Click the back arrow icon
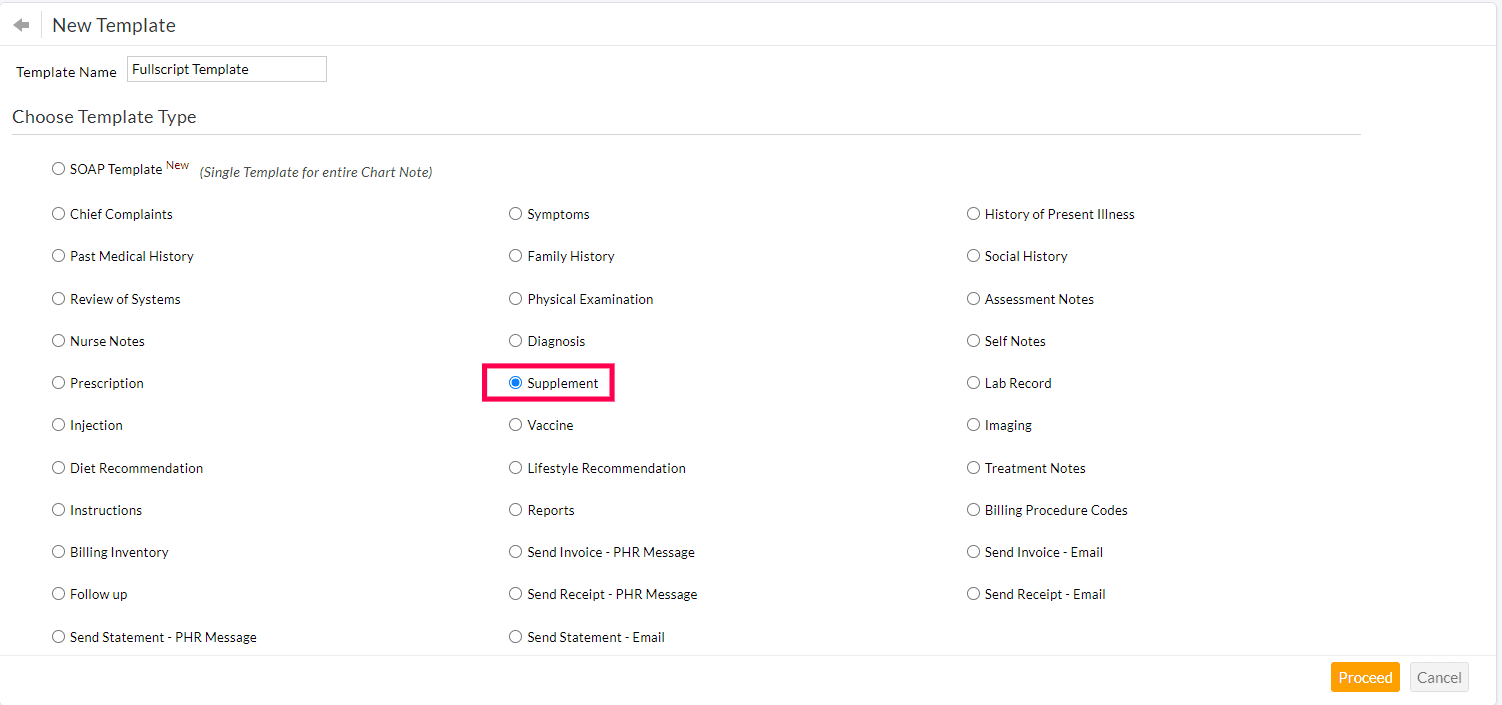Image resolution: width=1502 pixels, height=705 pixels. [x=21, y=25]
